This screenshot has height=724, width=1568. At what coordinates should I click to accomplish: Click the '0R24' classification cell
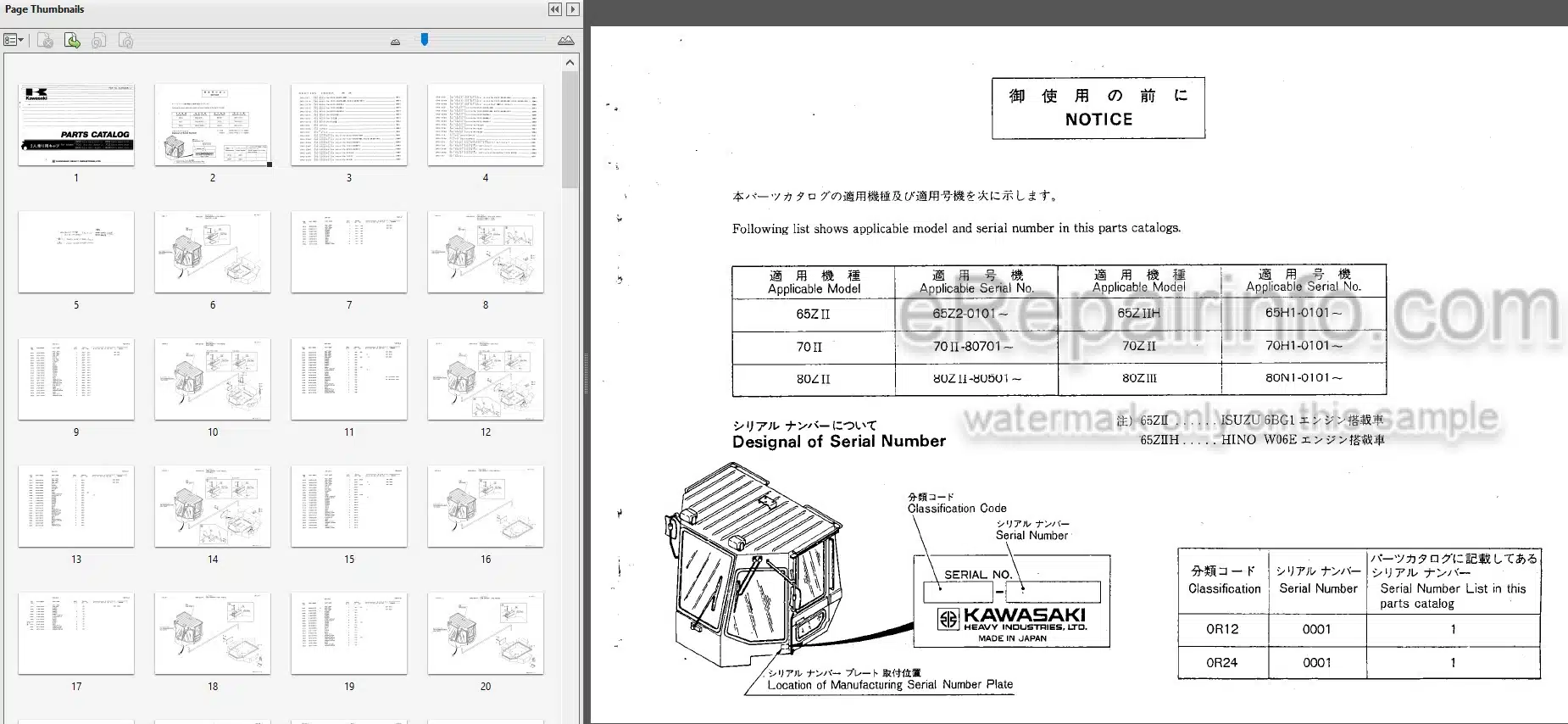[x=1222, y=663]
